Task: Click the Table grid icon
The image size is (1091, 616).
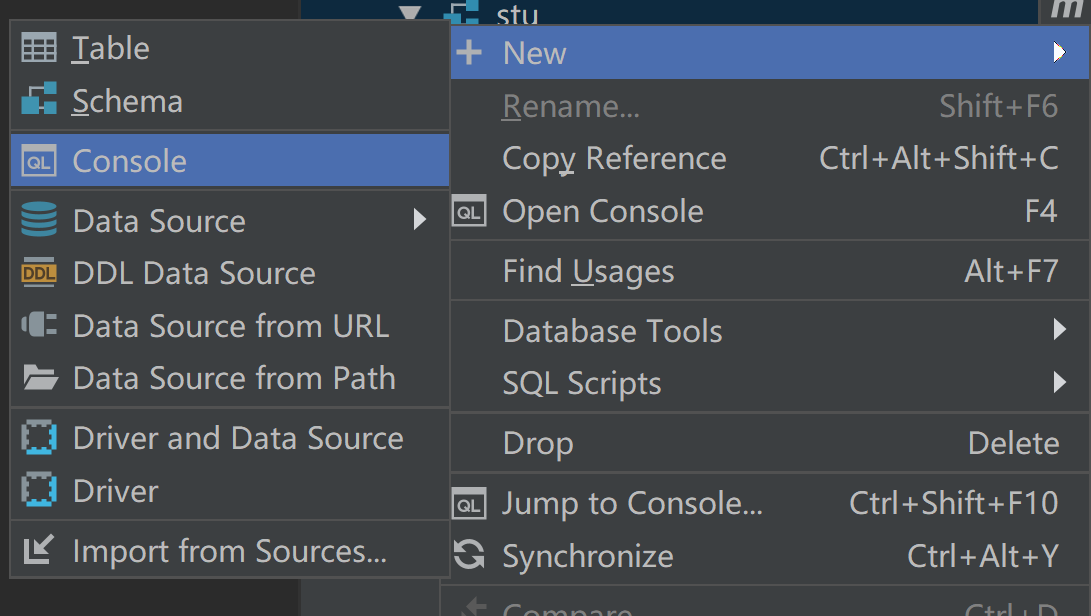Action: [x=39, y=49]
